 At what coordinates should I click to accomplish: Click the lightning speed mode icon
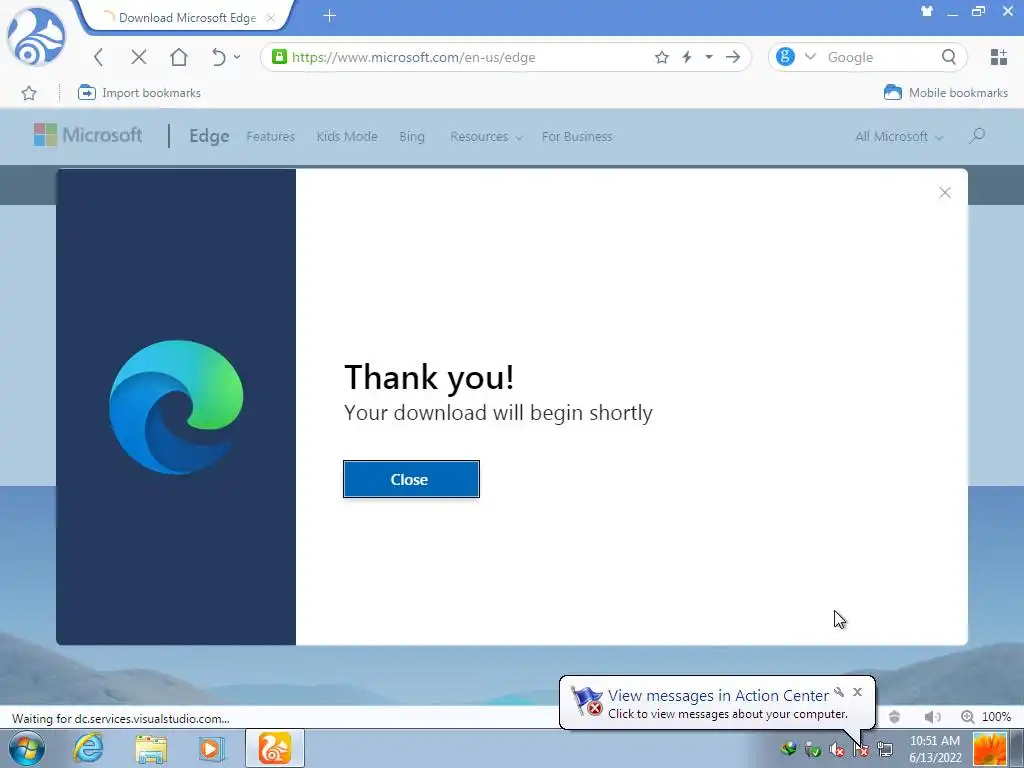687,57
